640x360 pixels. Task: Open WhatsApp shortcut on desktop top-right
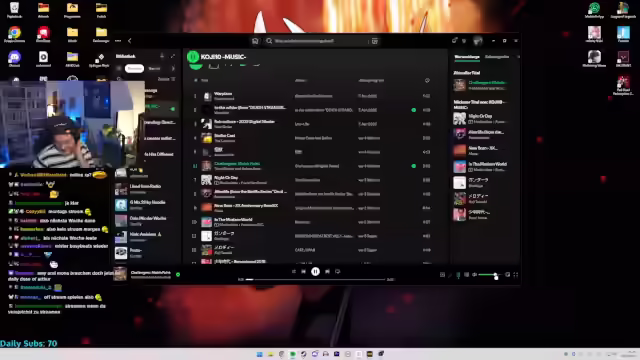point(594,10)
